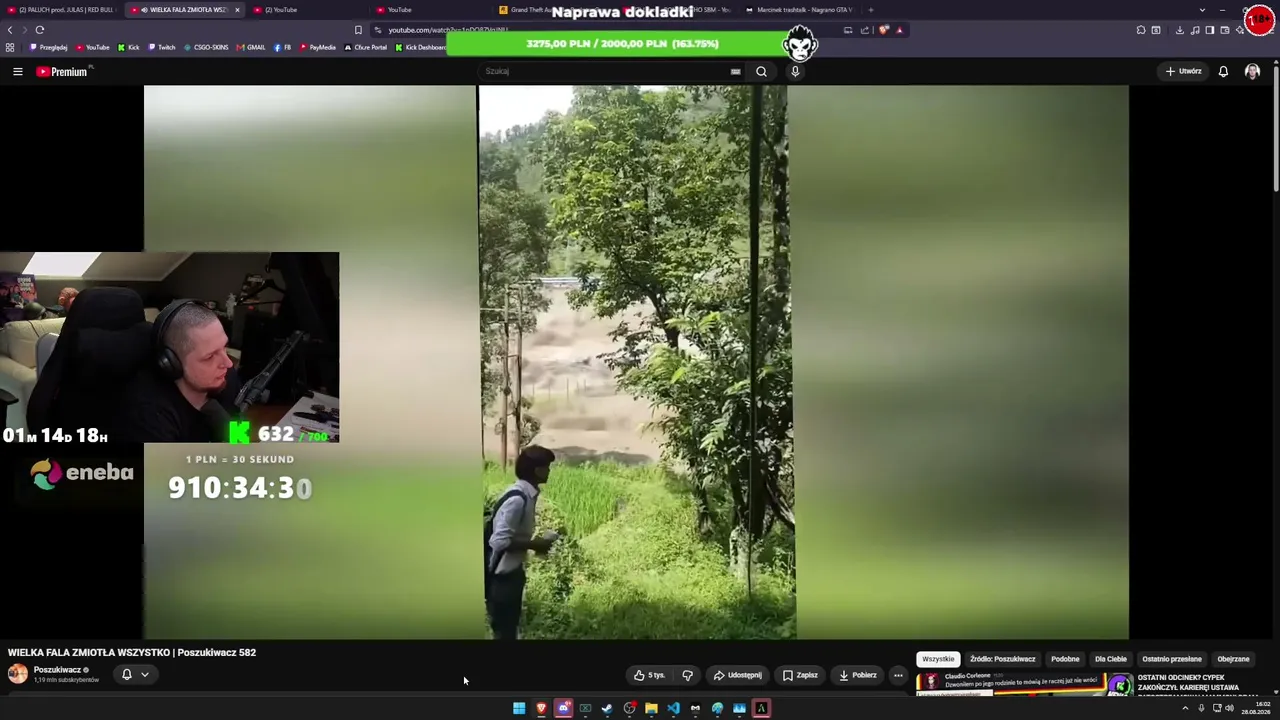Screen dimensions: 1280x720
Task: Open the PayMedia bookmark
Action: [318, 47]
